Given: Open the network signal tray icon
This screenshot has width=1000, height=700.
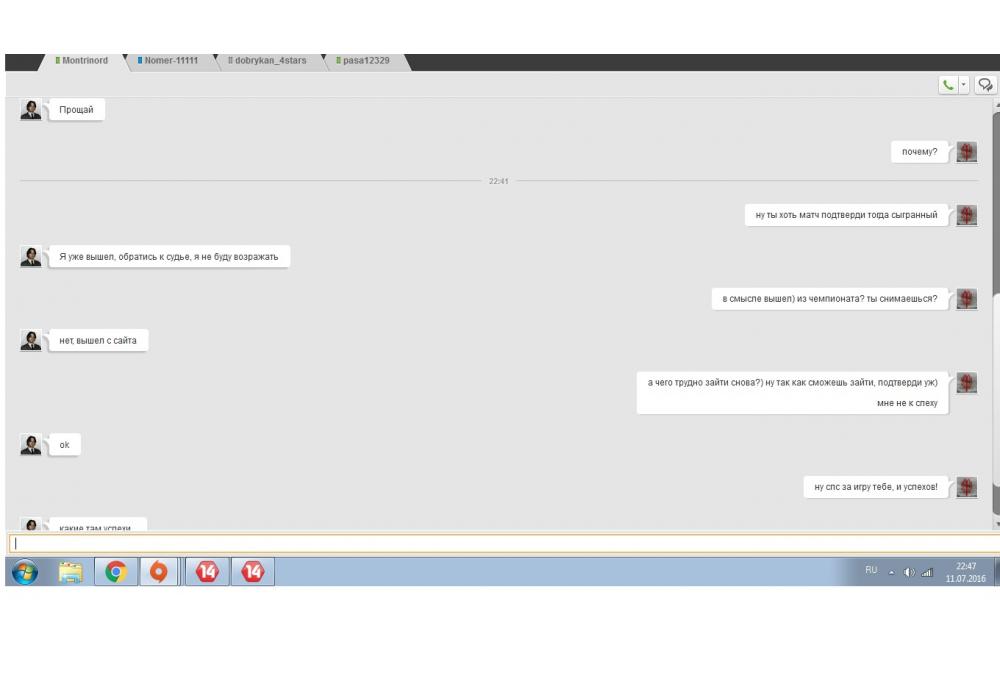Looking at the screenshot, I should (x=927, y=572).
